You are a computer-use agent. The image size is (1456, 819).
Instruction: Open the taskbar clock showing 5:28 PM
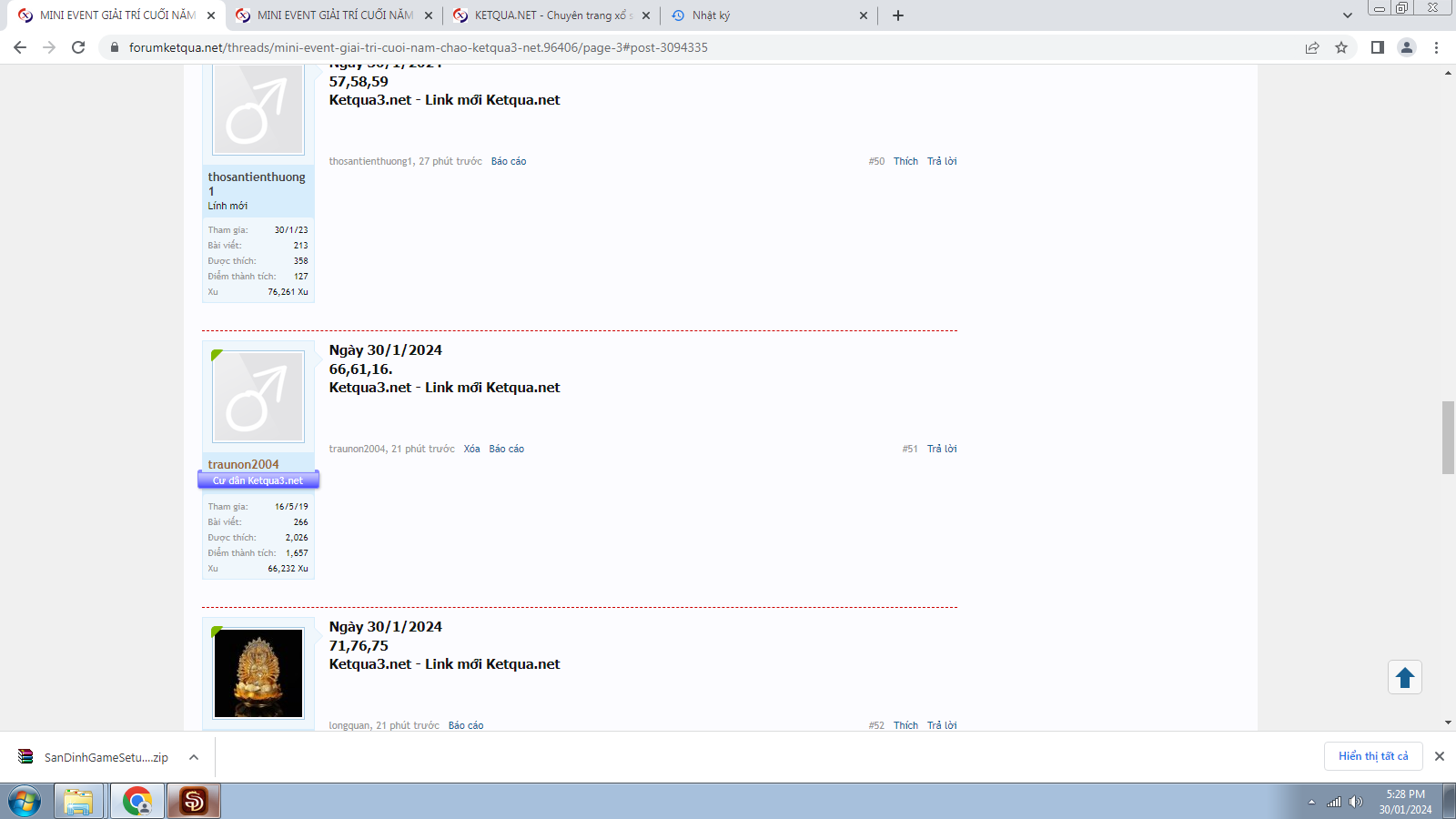(1405, 802)
